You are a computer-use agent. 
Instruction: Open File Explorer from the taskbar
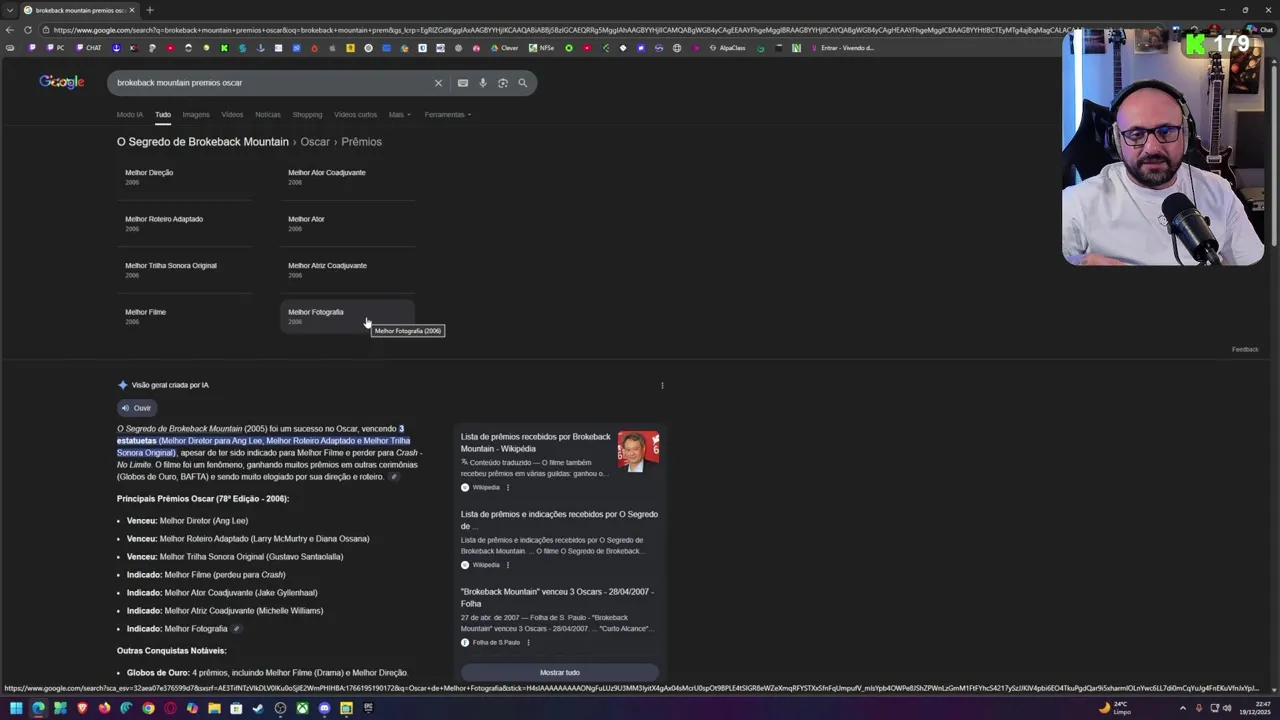214,708
